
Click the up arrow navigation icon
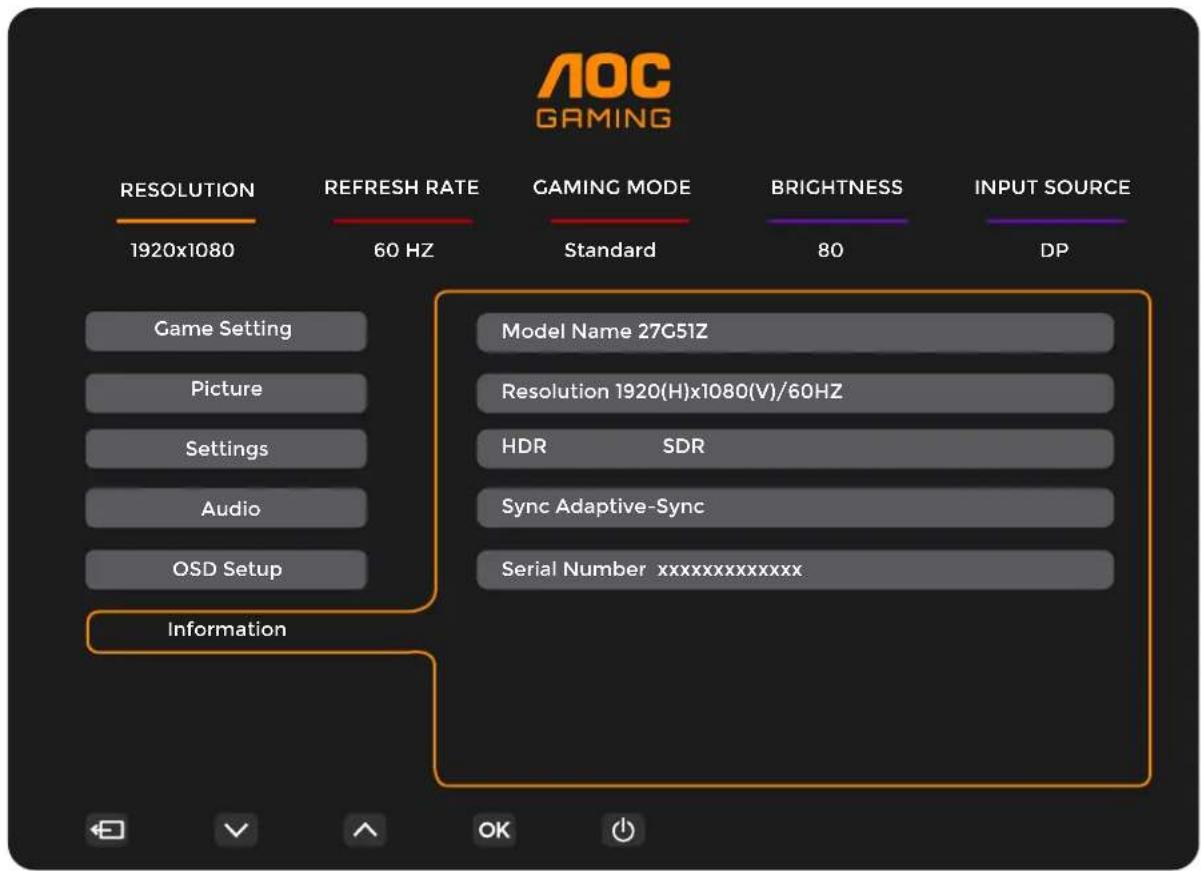(365, 830)
